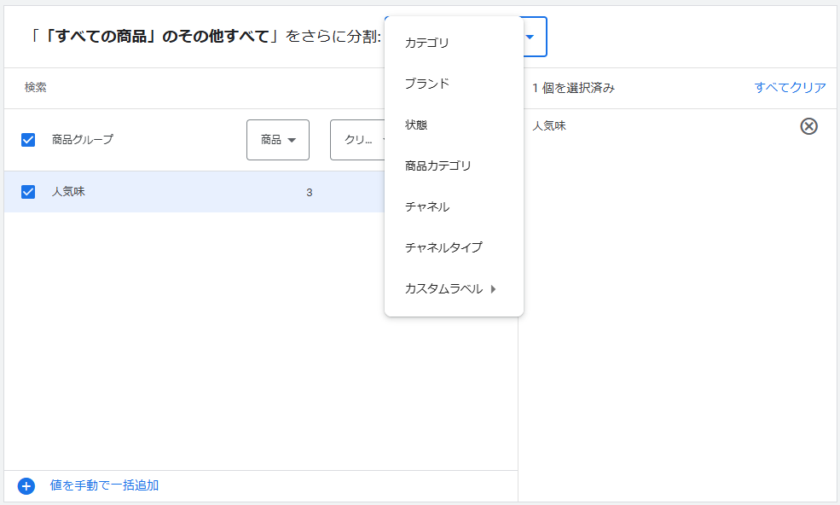This screenshot has height=505, width=840.
Task: Choose チャネル from the list
Action: pyautogui.click(x=427, y=207)
